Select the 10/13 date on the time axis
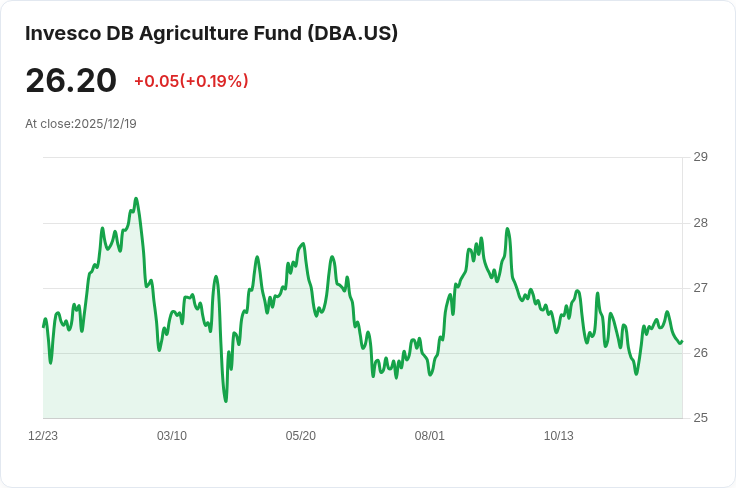Screen dimensions: 736x488 pyautogui.click(x=559, y=436)
